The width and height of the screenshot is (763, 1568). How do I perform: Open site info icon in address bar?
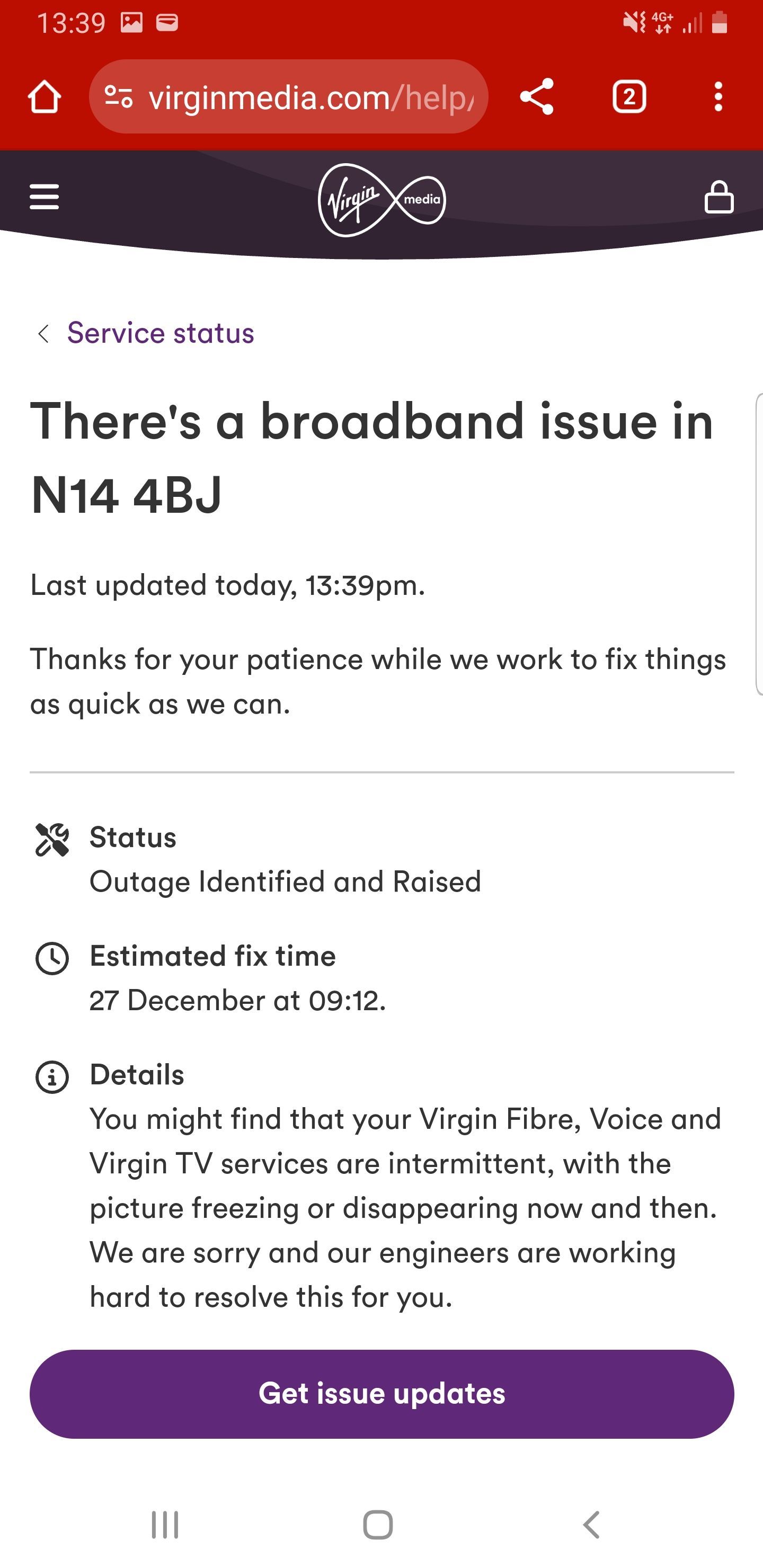(119, 97)
